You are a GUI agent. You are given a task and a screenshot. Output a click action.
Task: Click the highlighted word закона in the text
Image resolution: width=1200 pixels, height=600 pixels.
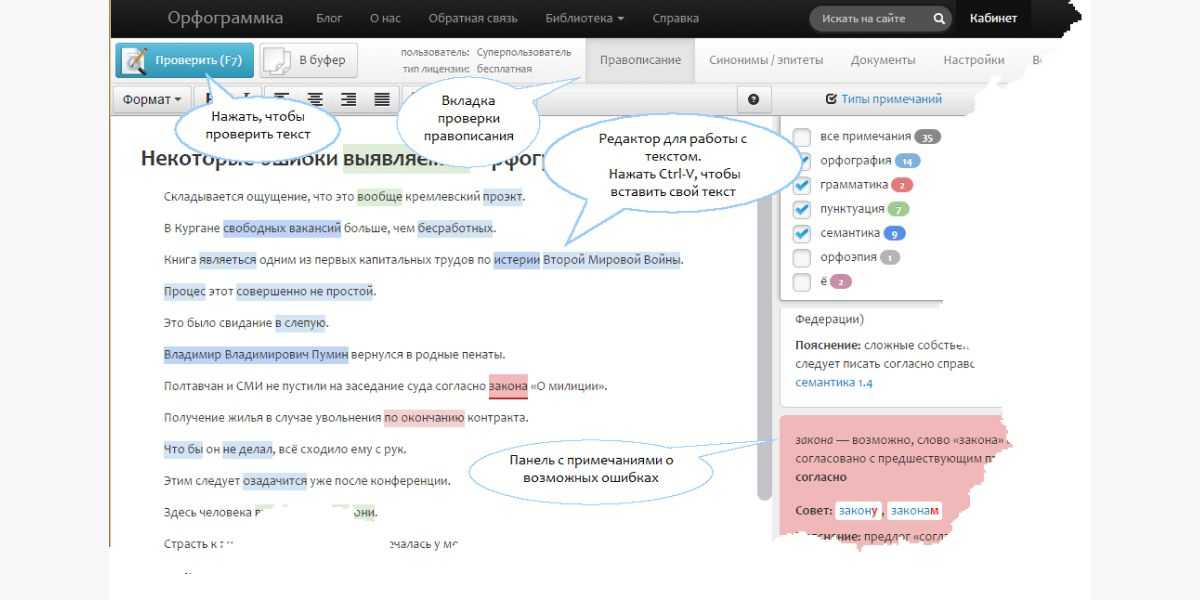coord(508,386)
